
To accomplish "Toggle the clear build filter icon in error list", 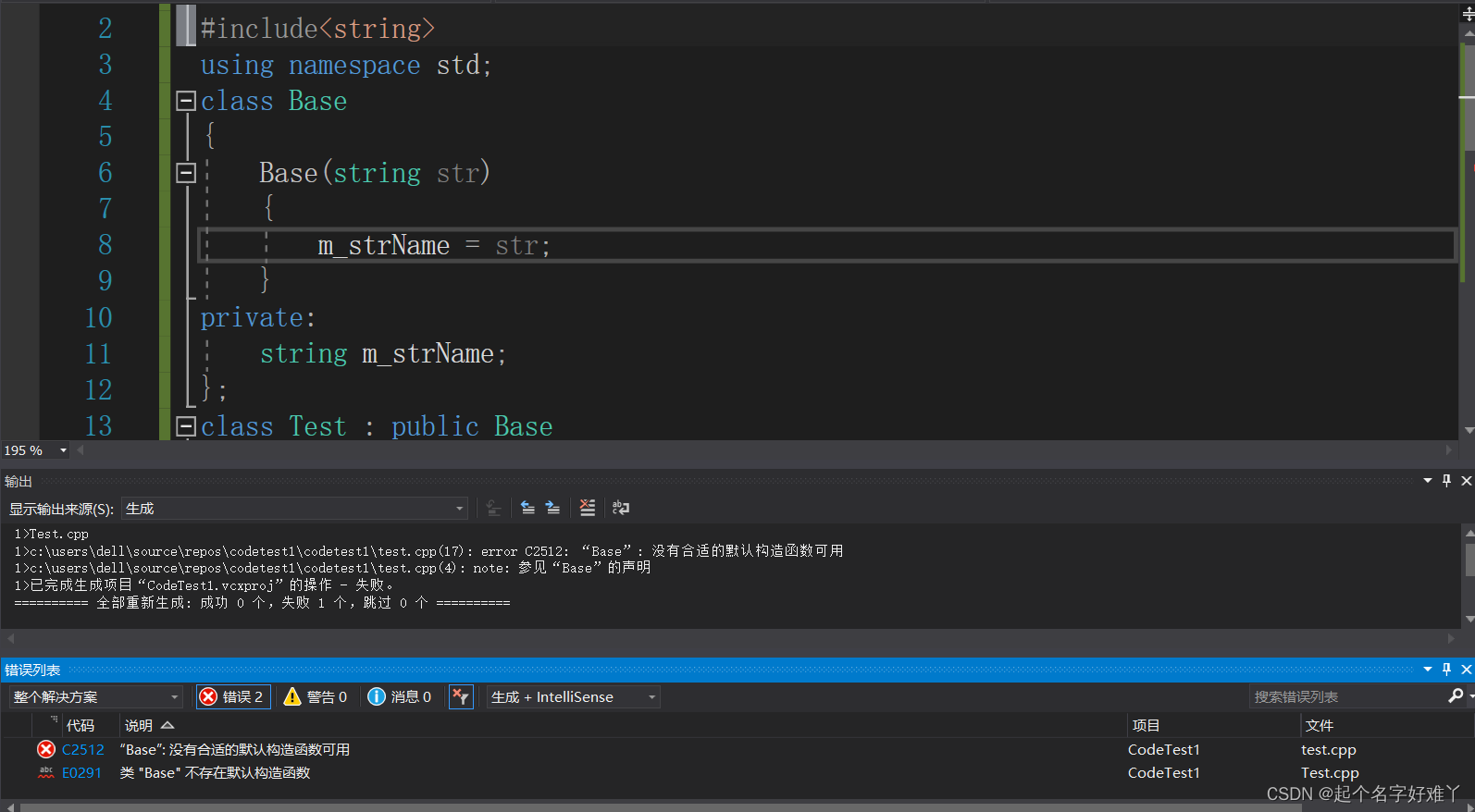I will (x=461, y=697).
